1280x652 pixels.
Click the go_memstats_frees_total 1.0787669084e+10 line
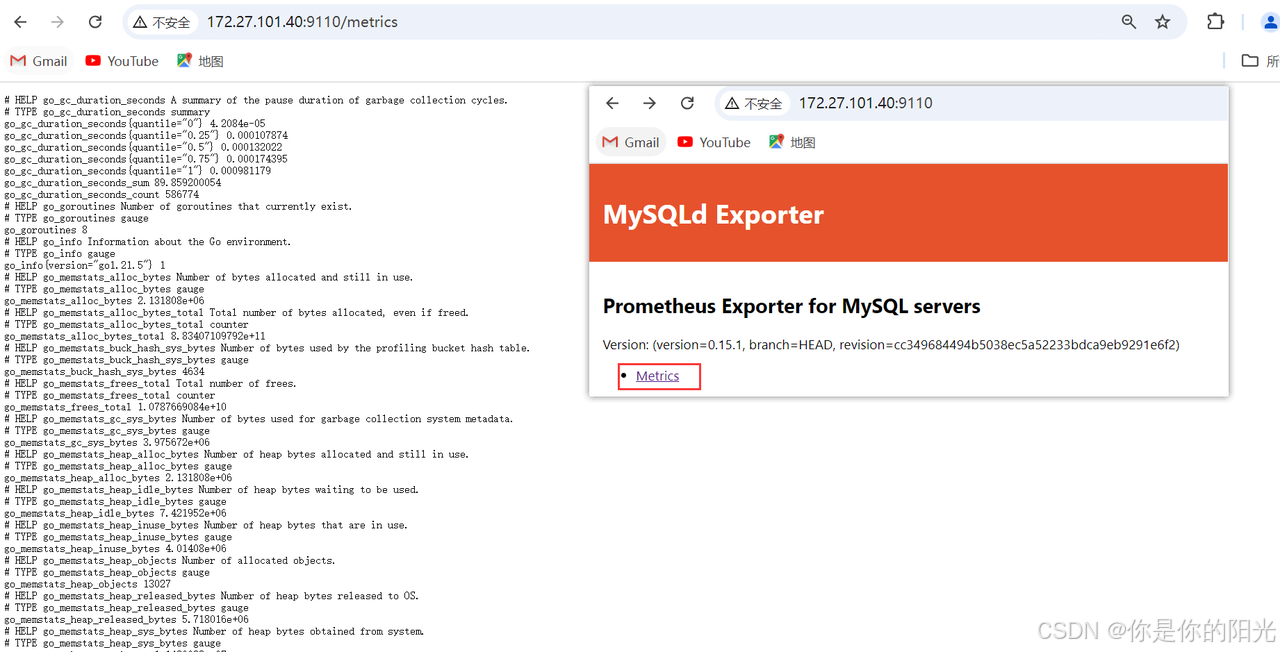(x=117, y=407)
